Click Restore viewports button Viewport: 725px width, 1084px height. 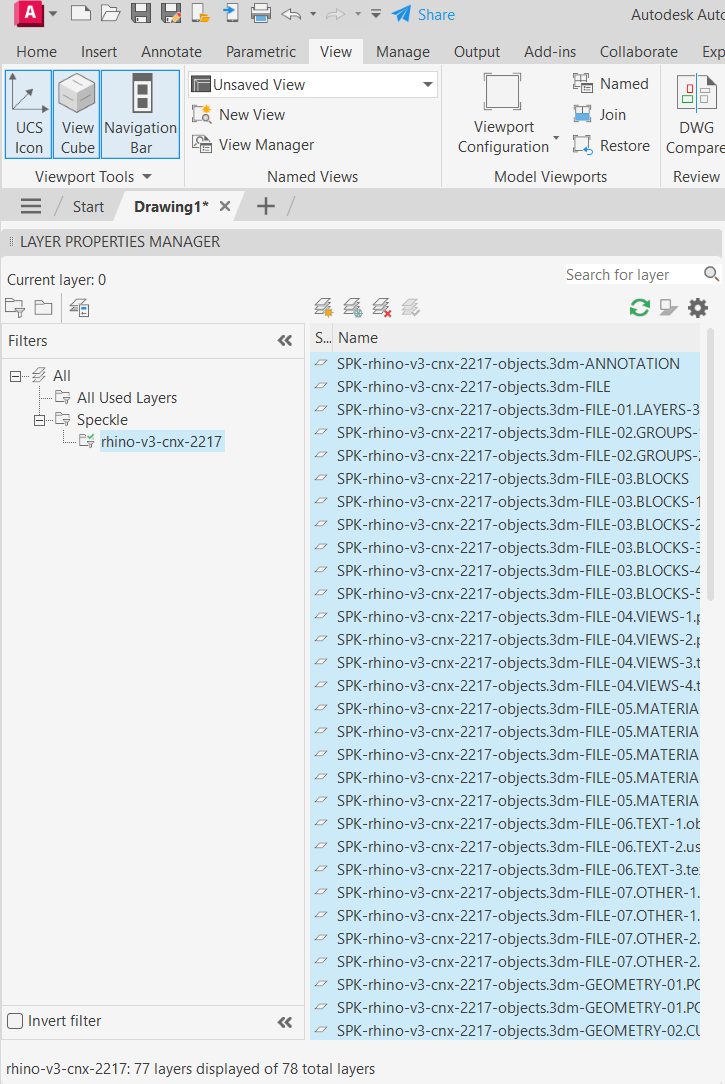[x=612, y=146]
